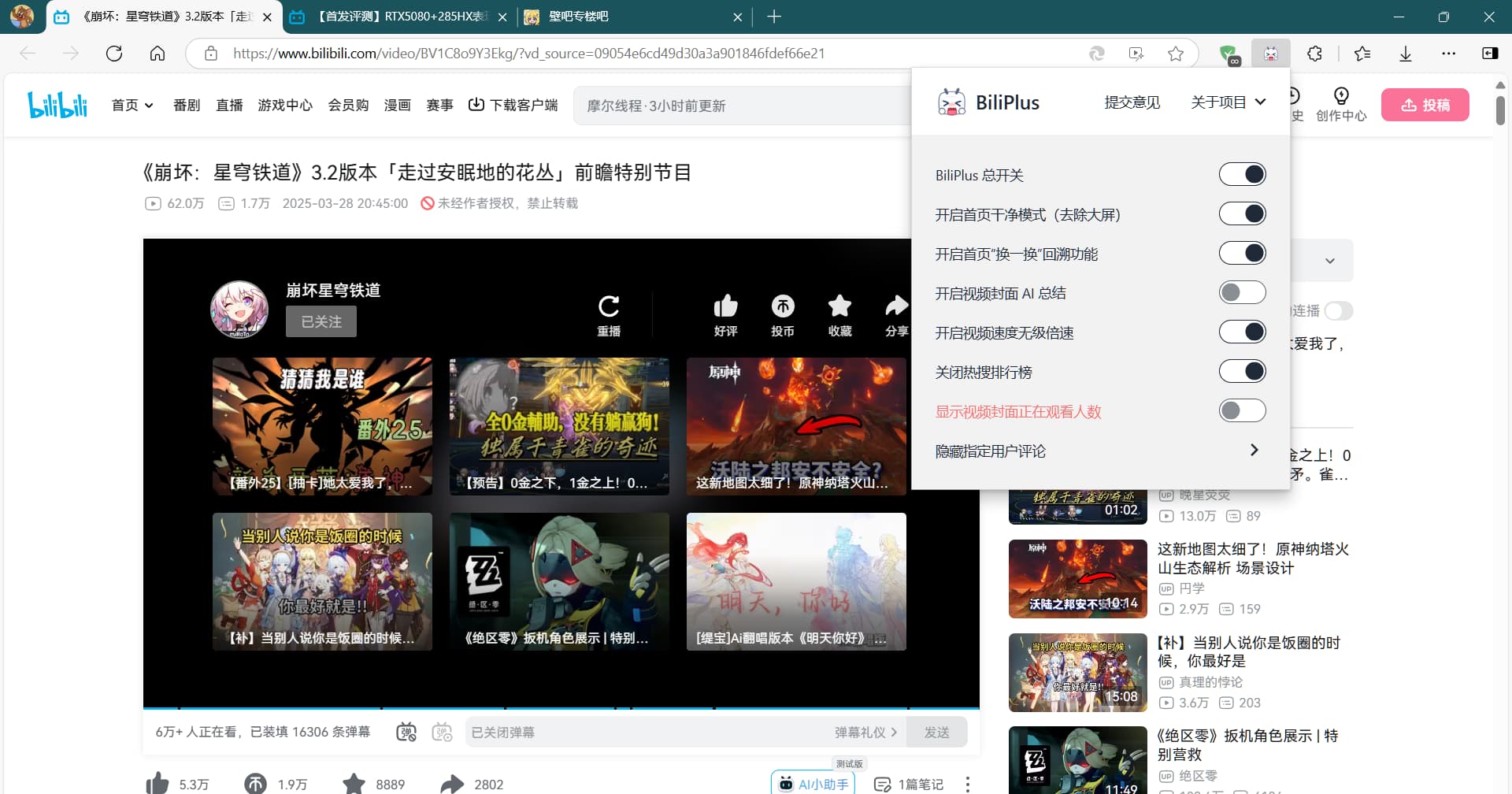Toggle the browser sidebar icon
The height and width of the screenshot is (794, 1512).
click(x=1490, y=54)
